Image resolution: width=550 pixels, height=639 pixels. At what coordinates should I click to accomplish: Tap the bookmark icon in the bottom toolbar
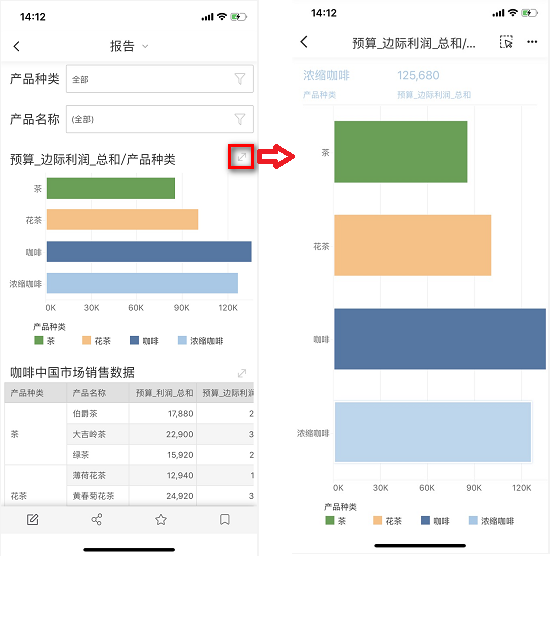coord(224,520)
